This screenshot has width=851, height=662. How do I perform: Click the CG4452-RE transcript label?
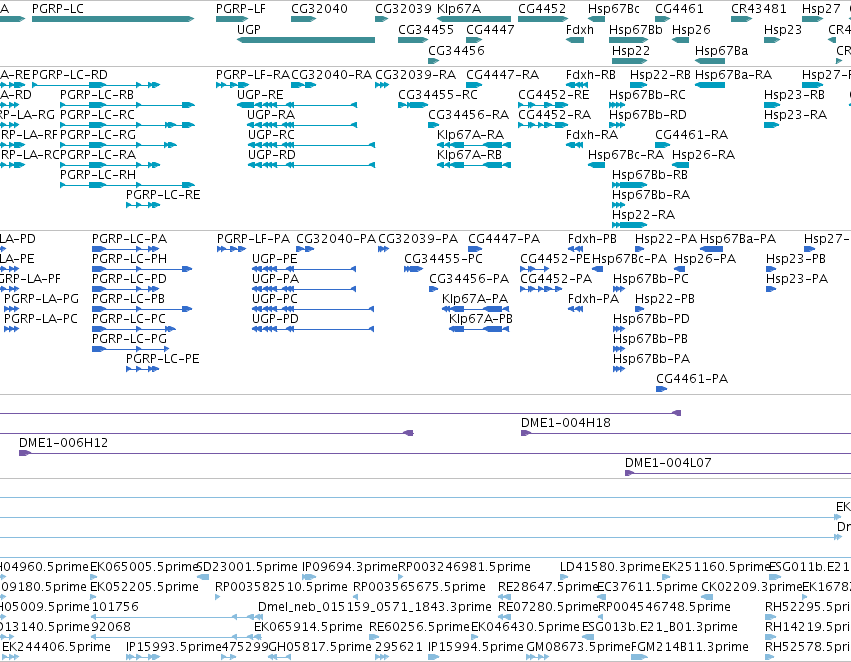tap(554, 95)
